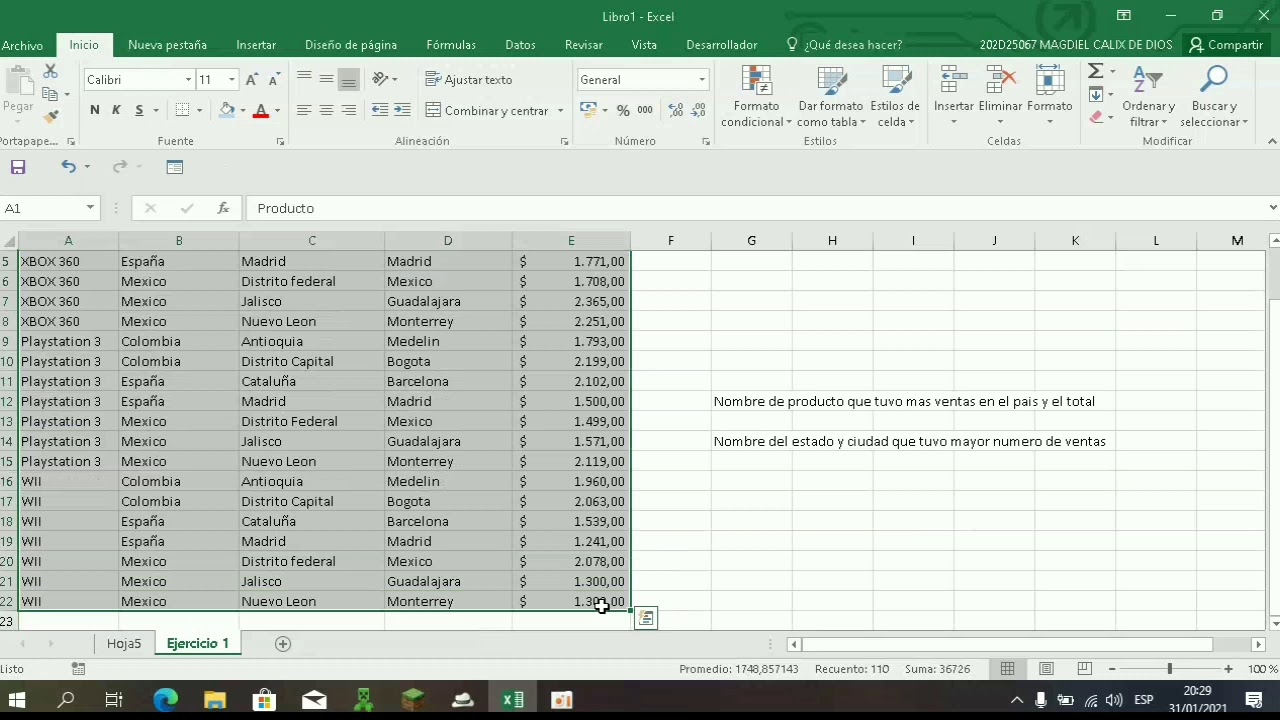Click the Compartir button
The image size is (1280, 720).
coord(1226,45)
